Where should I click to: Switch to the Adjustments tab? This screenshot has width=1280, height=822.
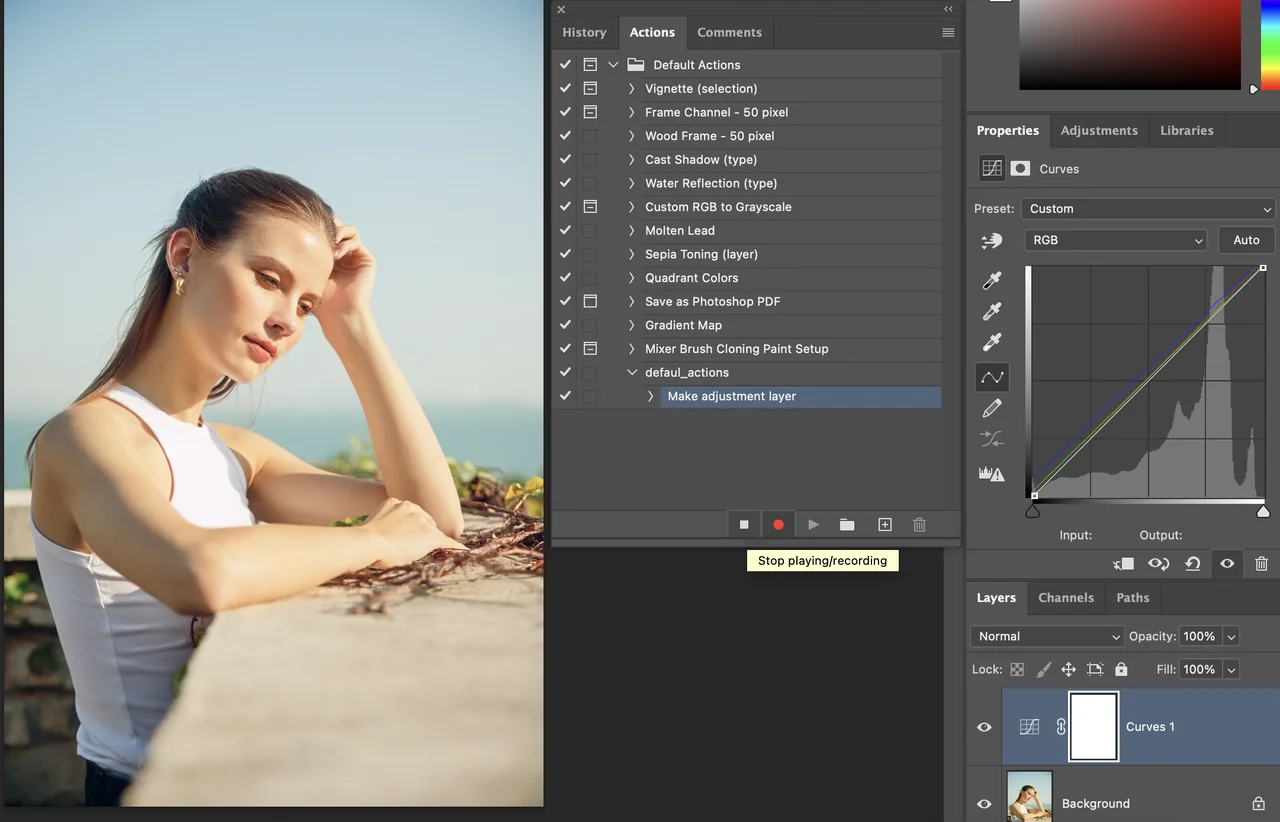coord(1099,130)
